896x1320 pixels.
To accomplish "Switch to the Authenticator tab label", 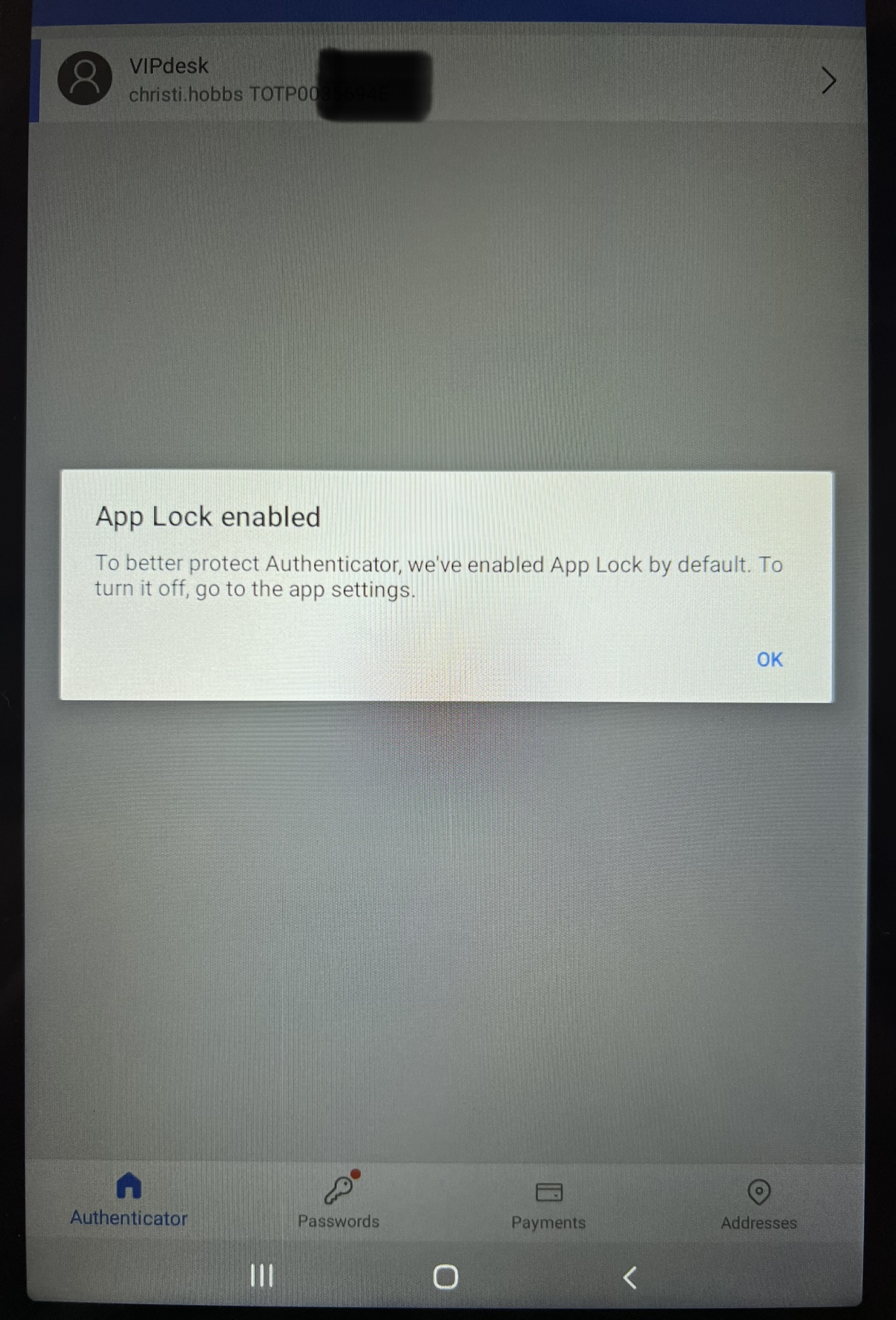I will pos(128,1218).
